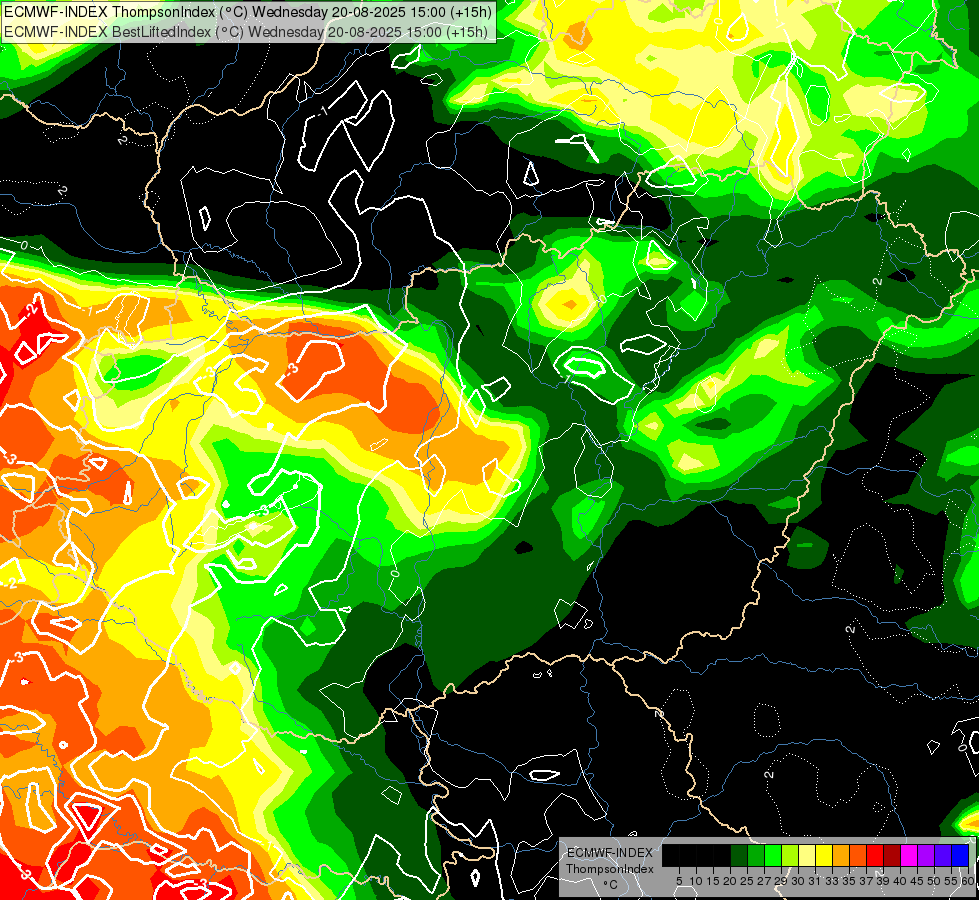Screen dimensions: 979x900
Task: Click the legend scale value 5
Action: (679, 881)
